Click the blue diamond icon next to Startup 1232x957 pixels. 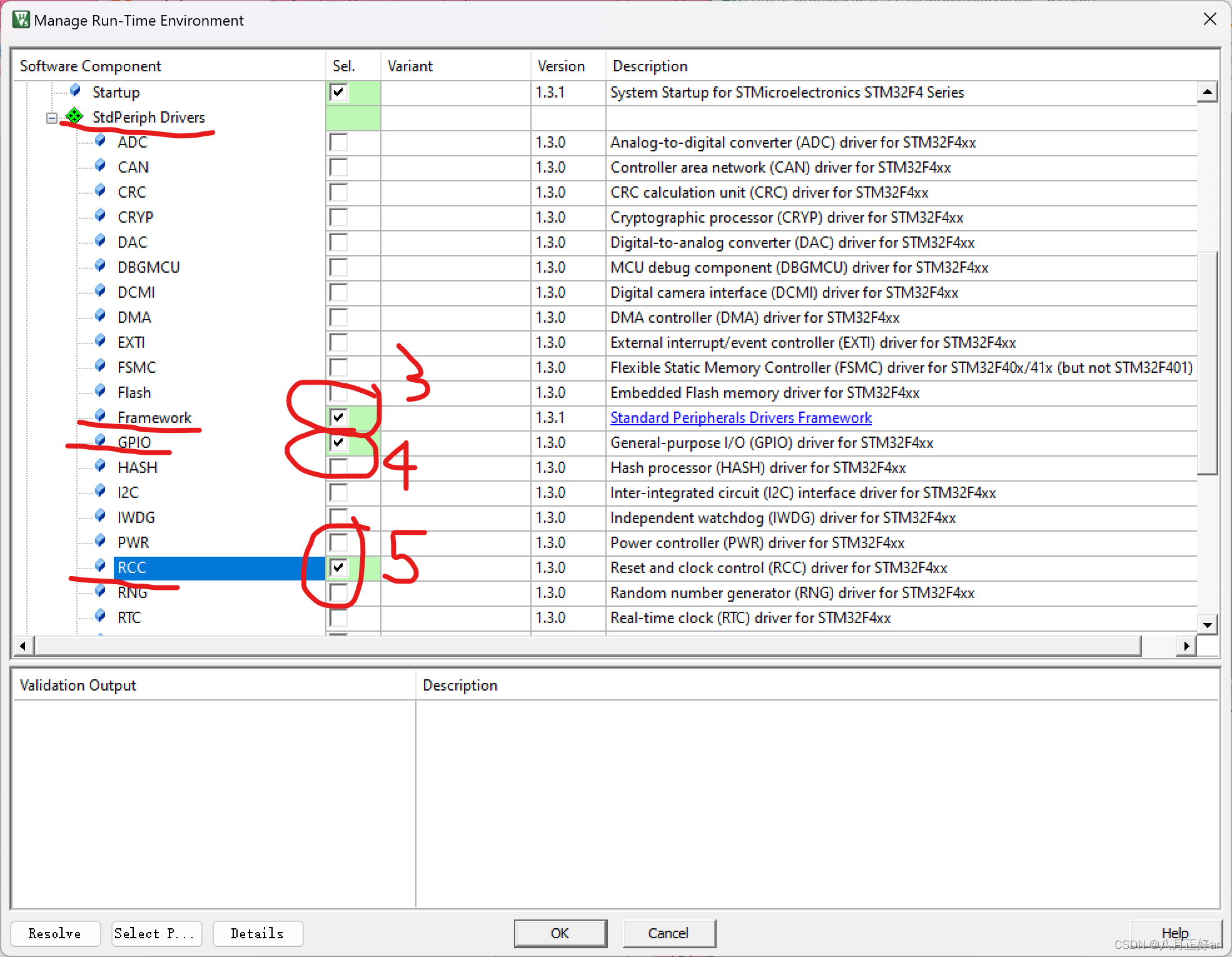click(75, 91)
